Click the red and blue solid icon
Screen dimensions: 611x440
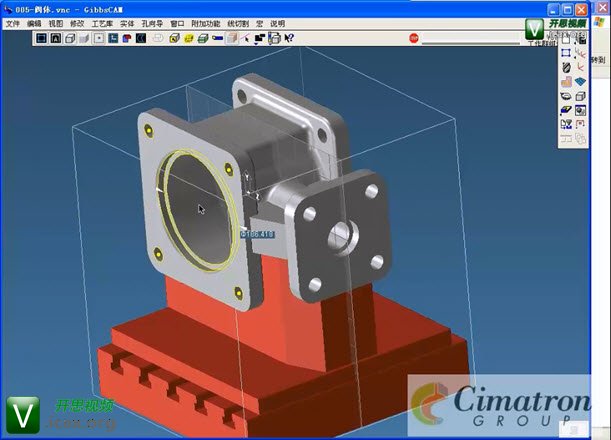click(x=127, y=38)
